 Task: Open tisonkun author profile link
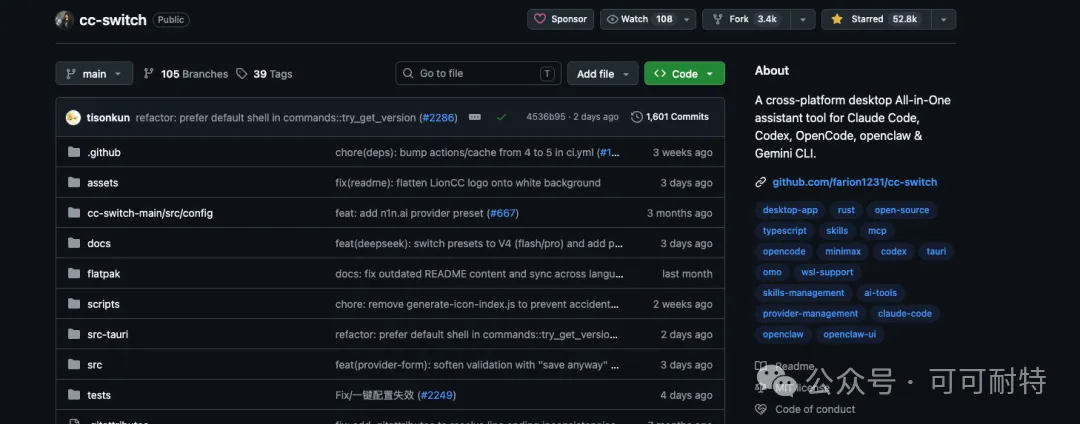(x=108, y=118)
